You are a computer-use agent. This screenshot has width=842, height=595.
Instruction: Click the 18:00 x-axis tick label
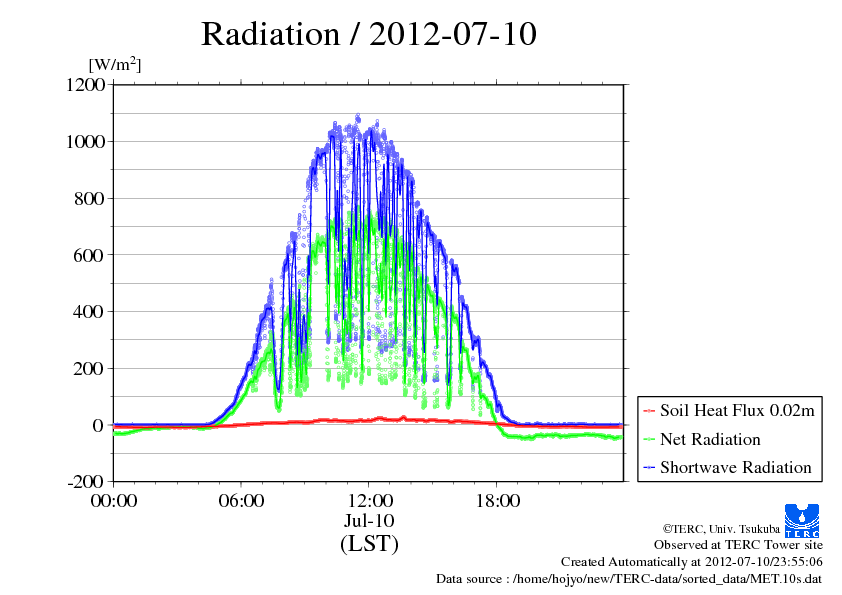click(496, 501)
